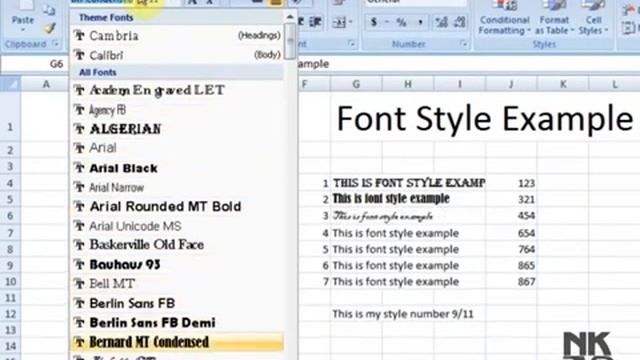
Task: Click the TrueType icon beside Arial Black
Action: [x=79, y=168]
